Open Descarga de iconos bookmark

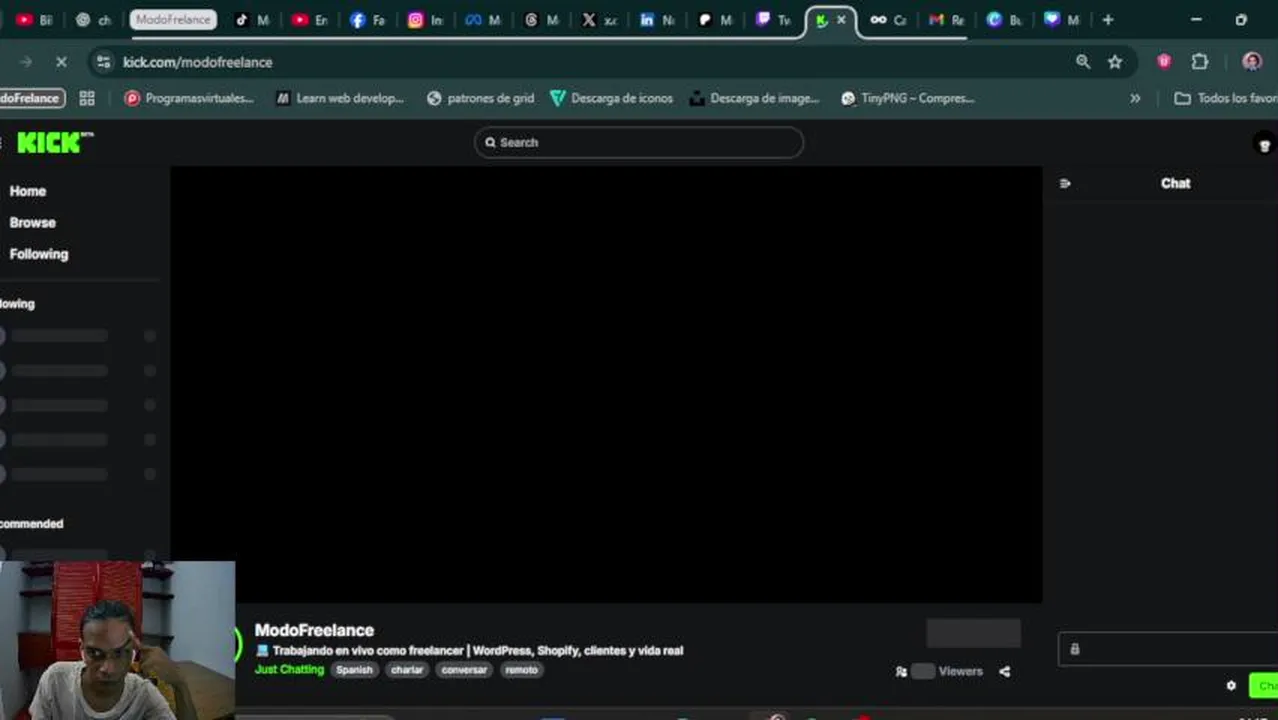pyautogui.click(x=611, y=98)
